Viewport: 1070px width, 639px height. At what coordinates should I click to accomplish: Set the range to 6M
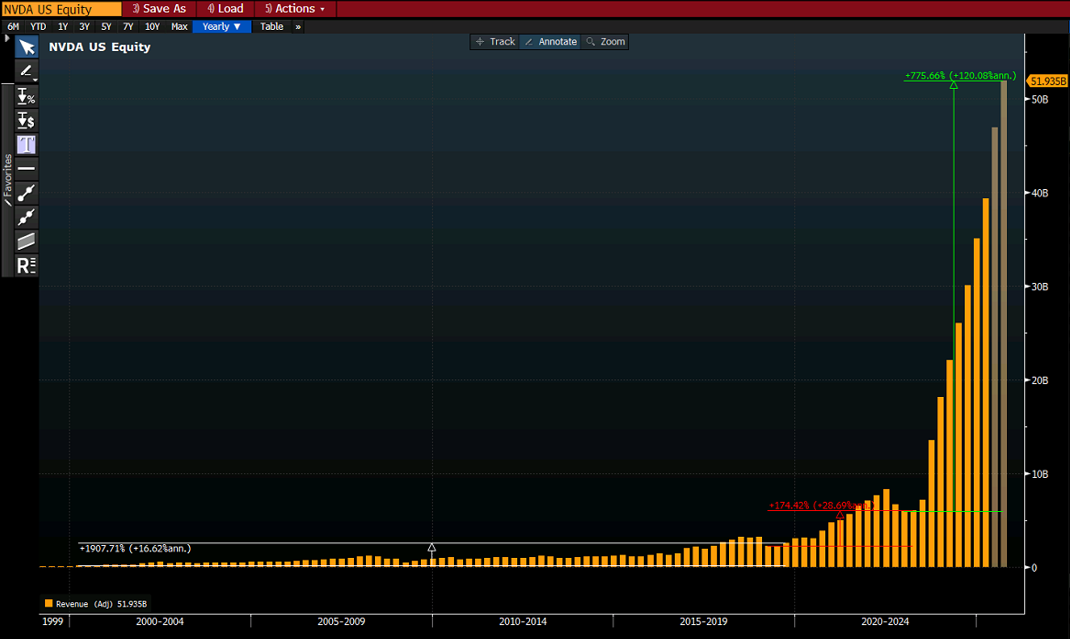point(13,27)
